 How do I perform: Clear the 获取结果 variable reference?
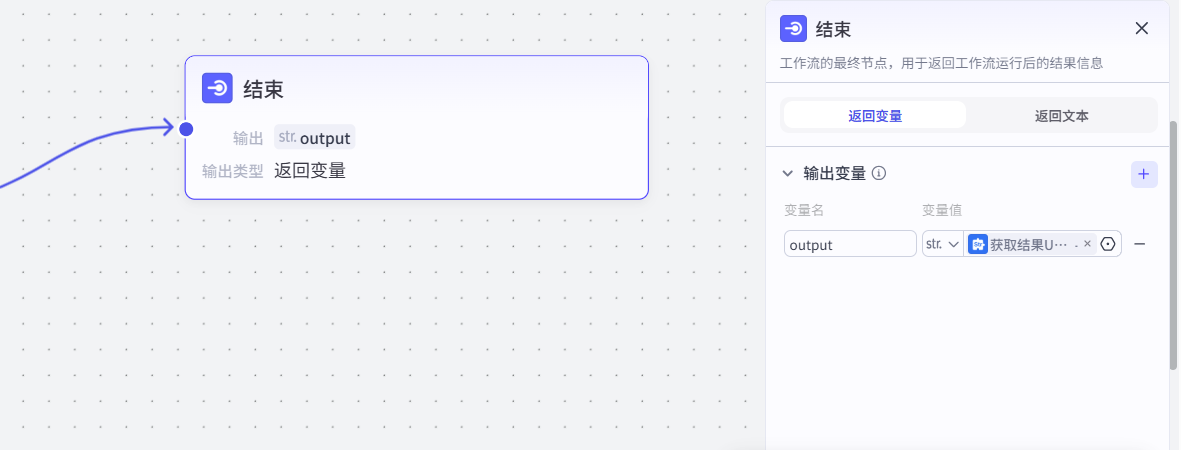[1087, 244]
